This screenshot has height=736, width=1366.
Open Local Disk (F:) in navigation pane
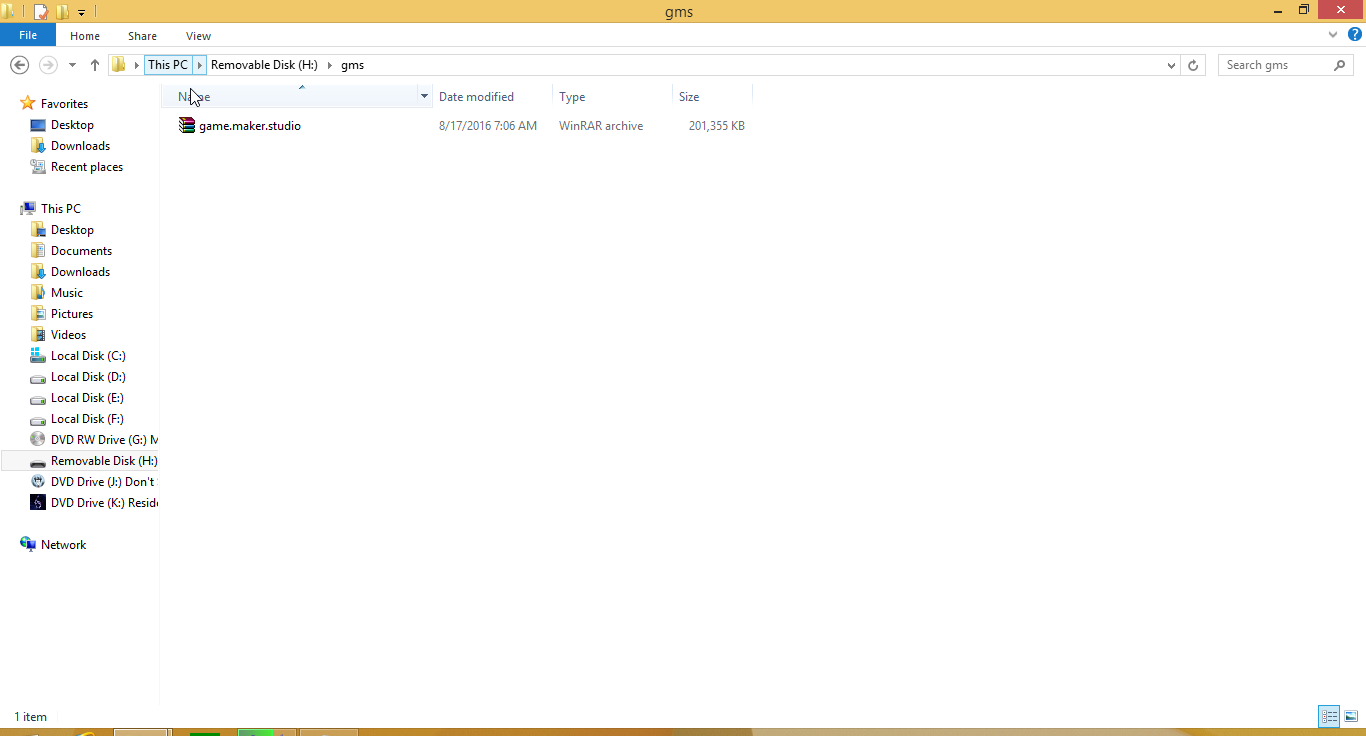[x=87, y=419]
